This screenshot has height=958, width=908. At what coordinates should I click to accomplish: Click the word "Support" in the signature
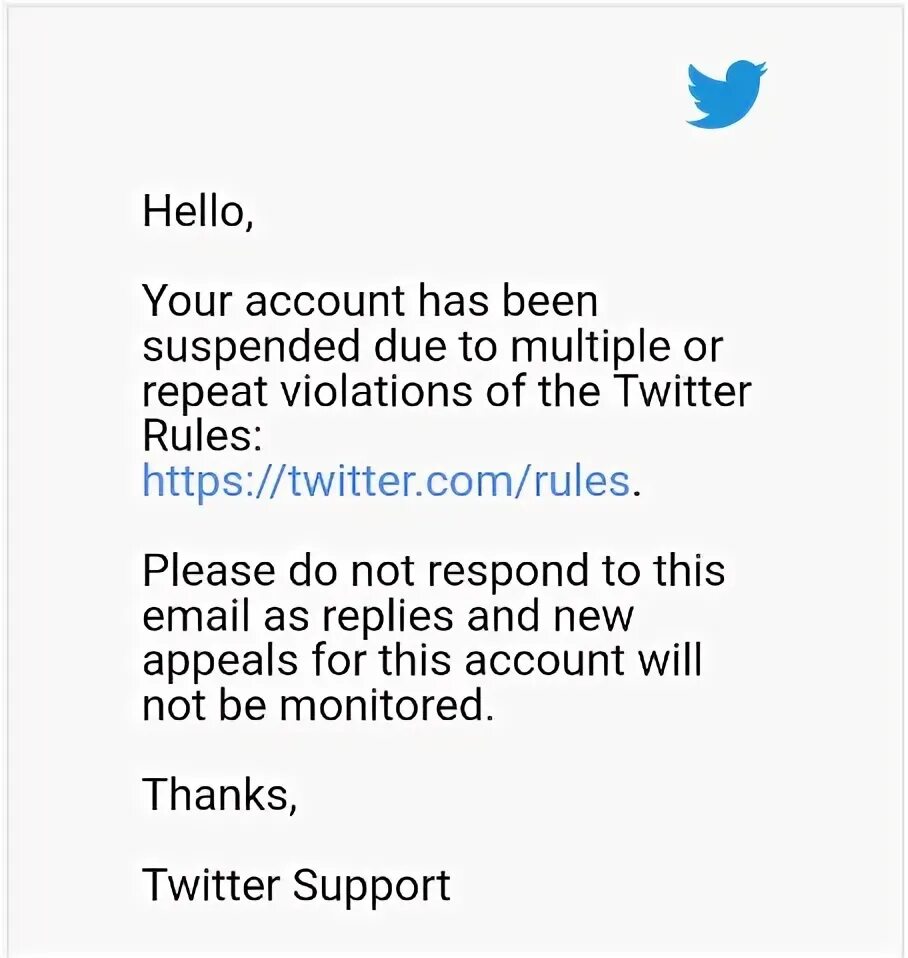(x=372, y=886)
